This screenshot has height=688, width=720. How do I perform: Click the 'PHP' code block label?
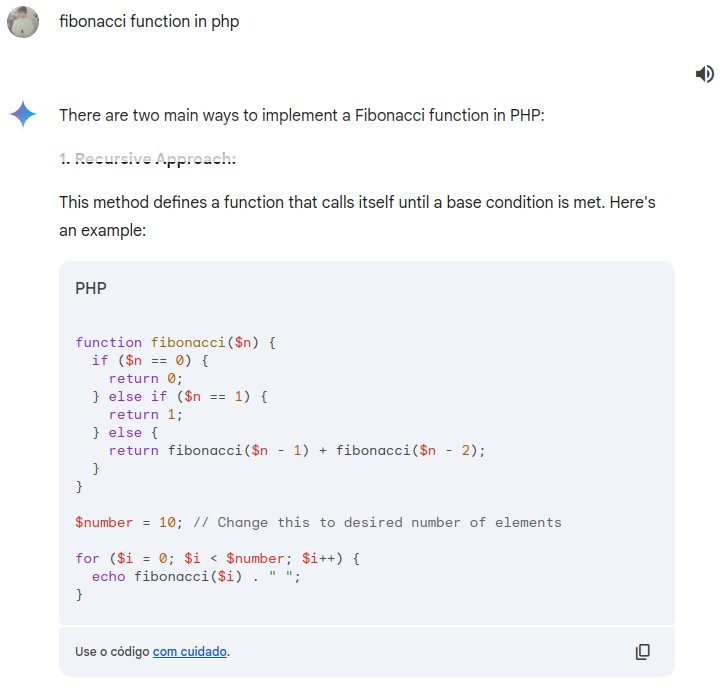(x=91, y=288)
